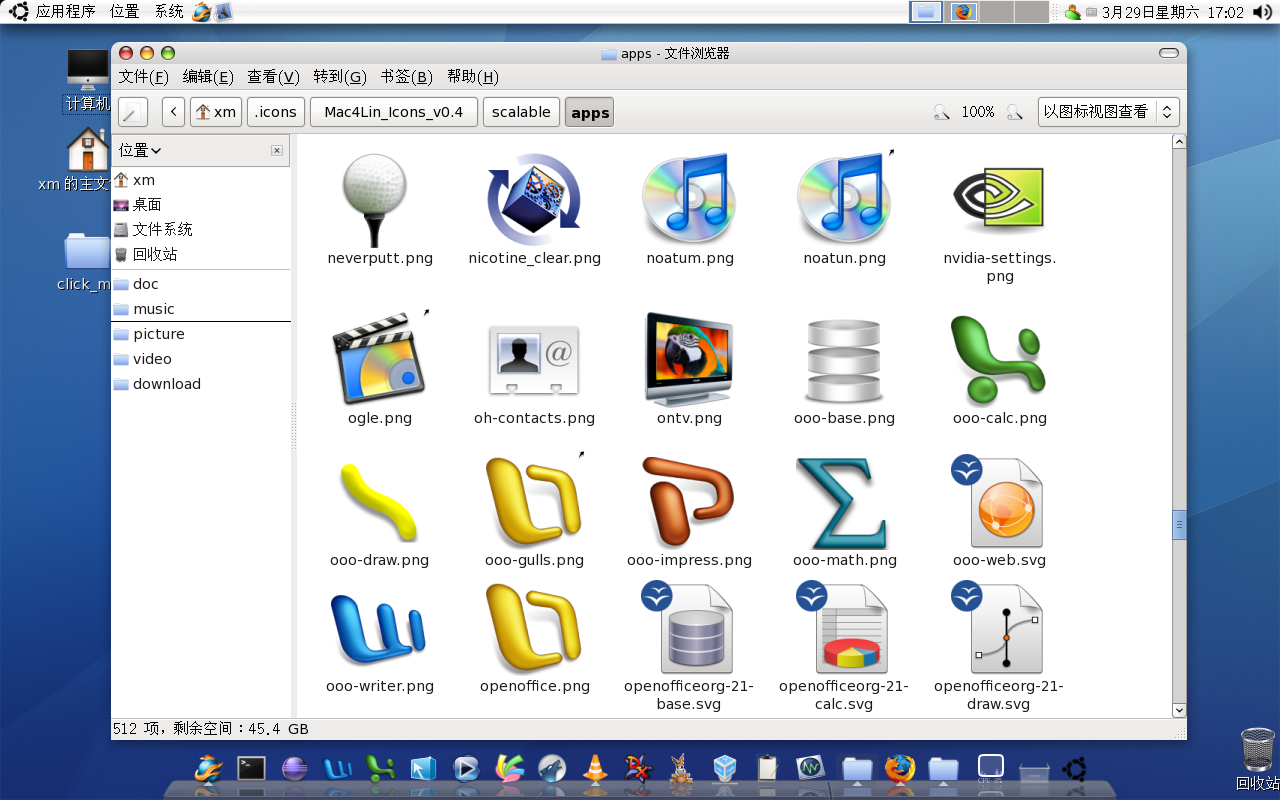Screen dimensions: 1280x800
Task: Click the scrollbar up arrow
Action: click(x=1179, y=142)
